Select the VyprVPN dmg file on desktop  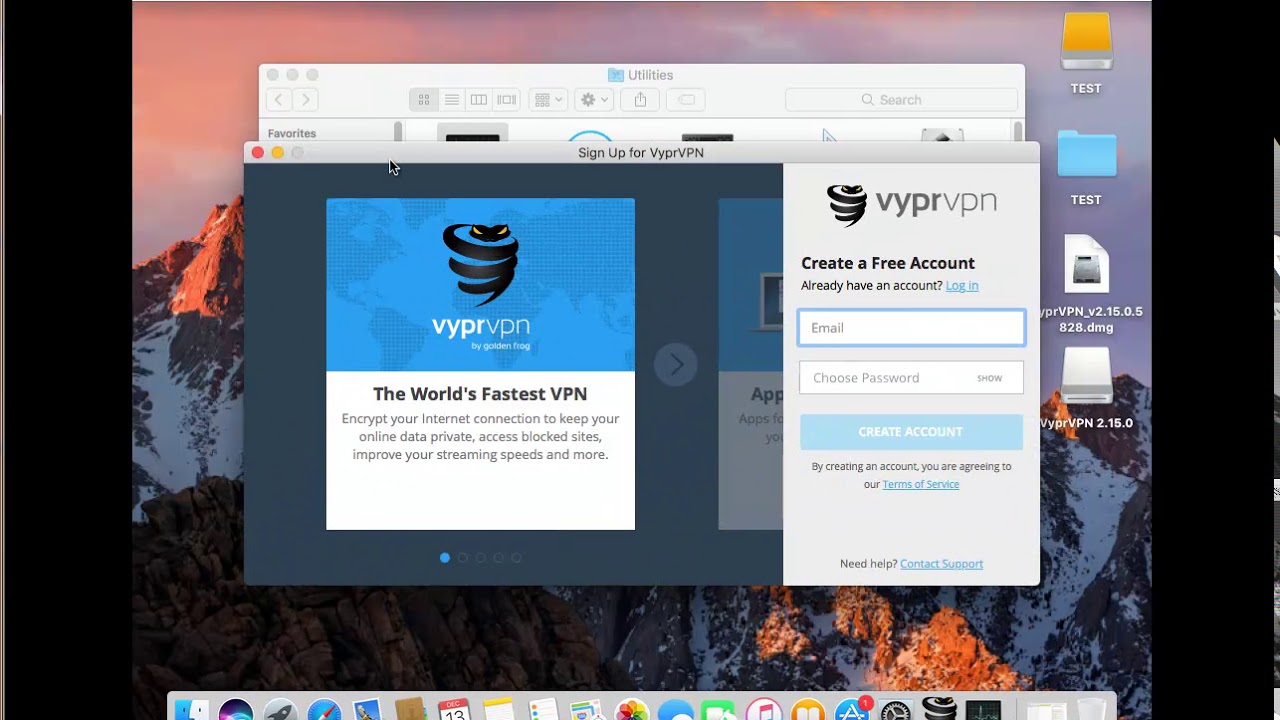pyautogui.click(x=1086, y=265)
